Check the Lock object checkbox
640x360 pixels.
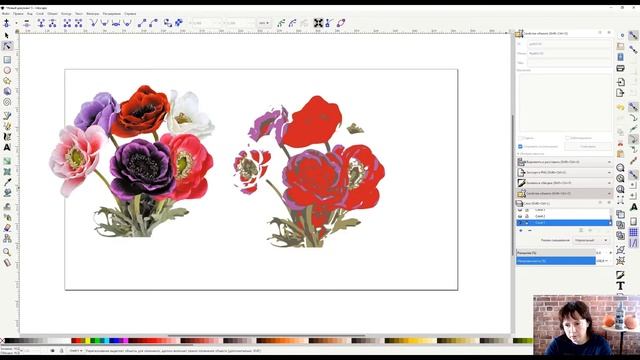(568, 138)
